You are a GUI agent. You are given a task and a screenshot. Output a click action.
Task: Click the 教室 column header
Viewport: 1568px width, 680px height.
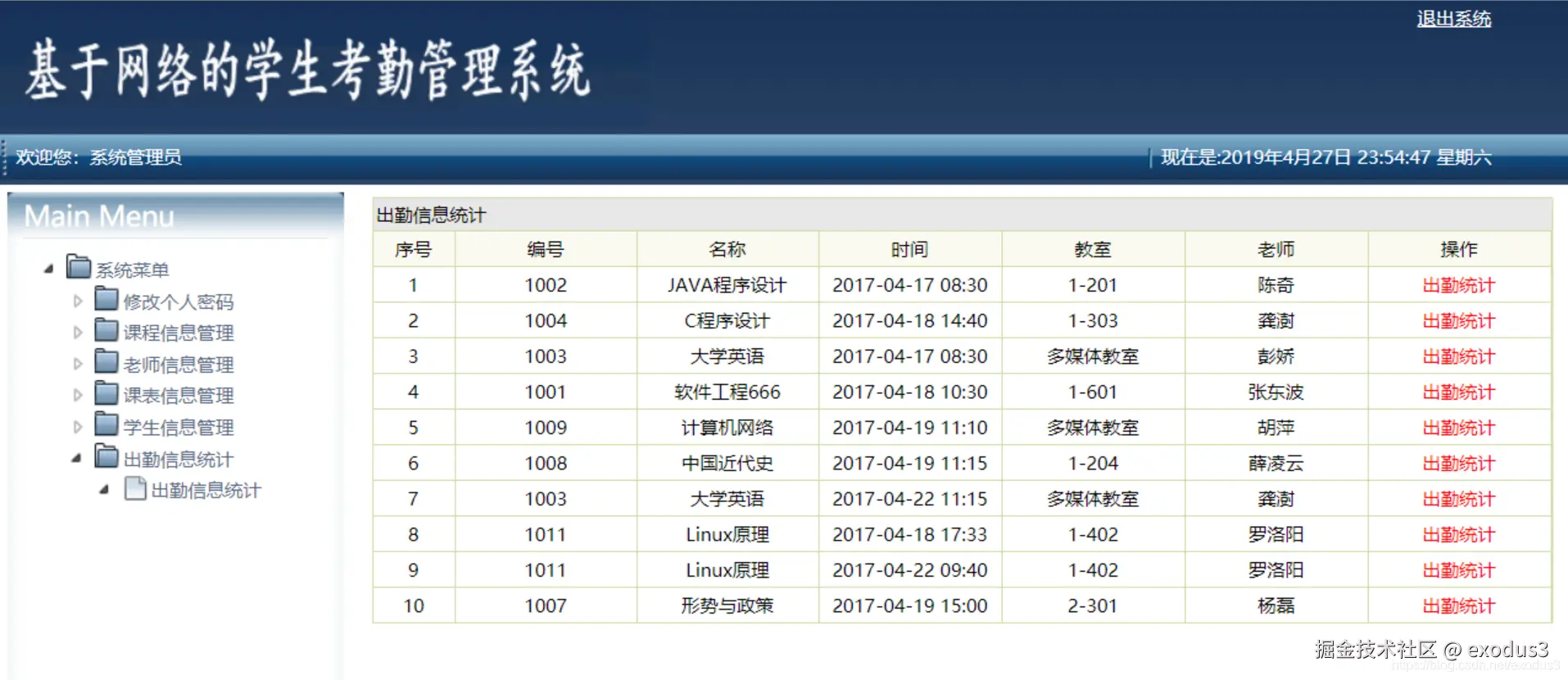click(x=1093, y=249)
